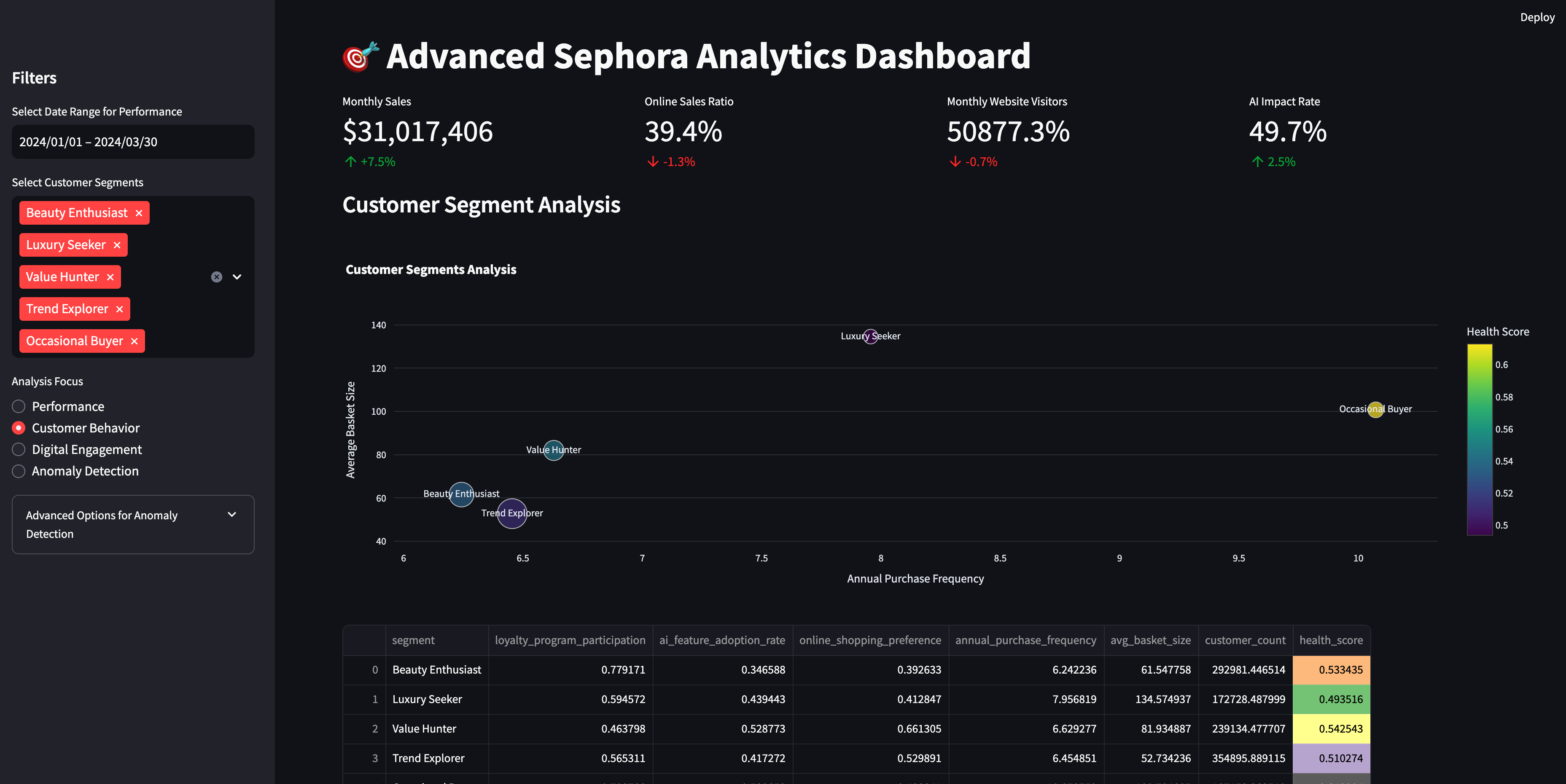Screen dimensions: 1566x784
Task: Click avg_basket_size value 134.574937
Action: coord(1151,700)
